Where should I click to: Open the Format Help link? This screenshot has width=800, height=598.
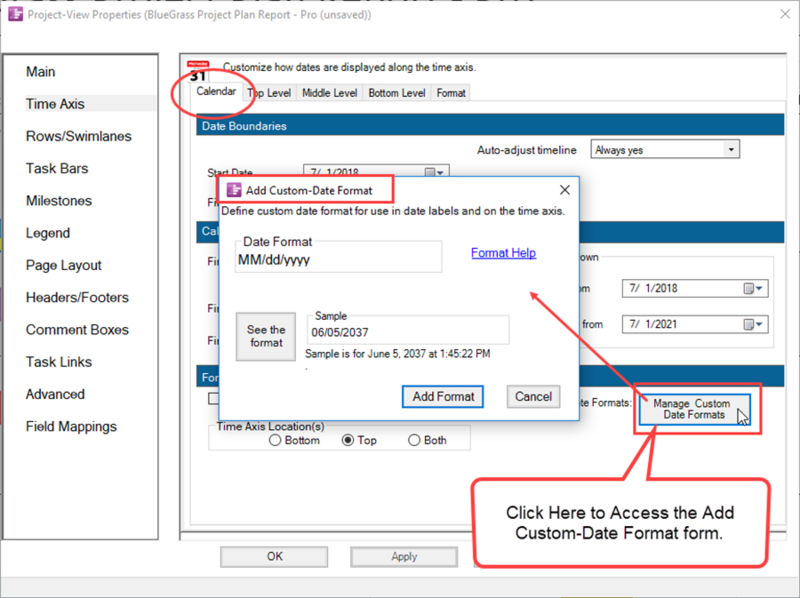click(x=504, y=253)
